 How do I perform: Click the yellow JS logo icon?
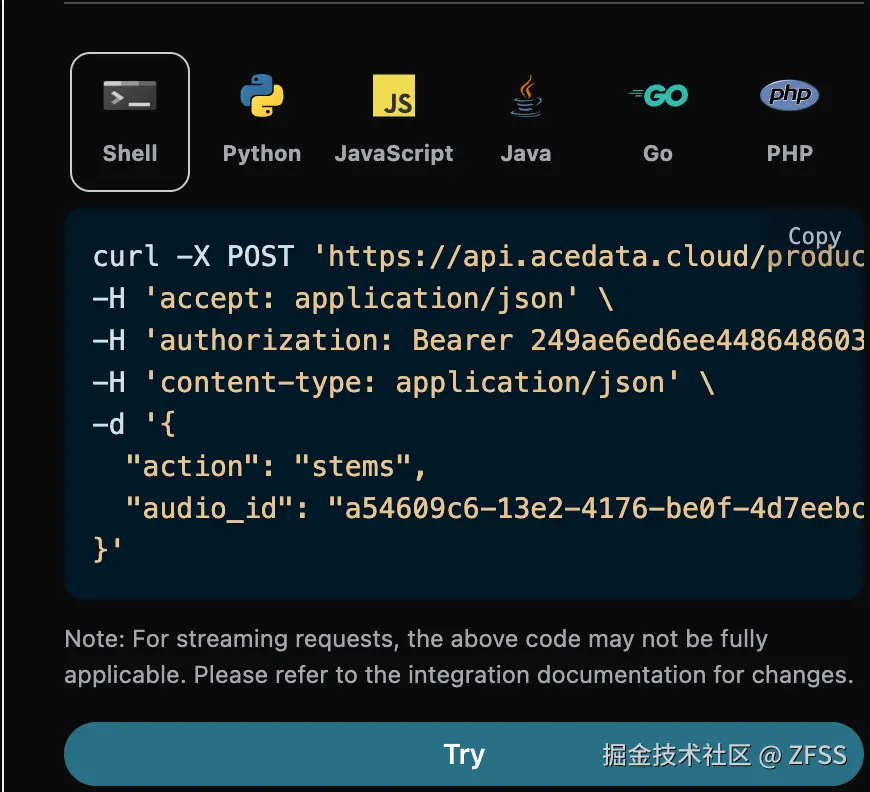pyautogui.click(x=394, y=95)
